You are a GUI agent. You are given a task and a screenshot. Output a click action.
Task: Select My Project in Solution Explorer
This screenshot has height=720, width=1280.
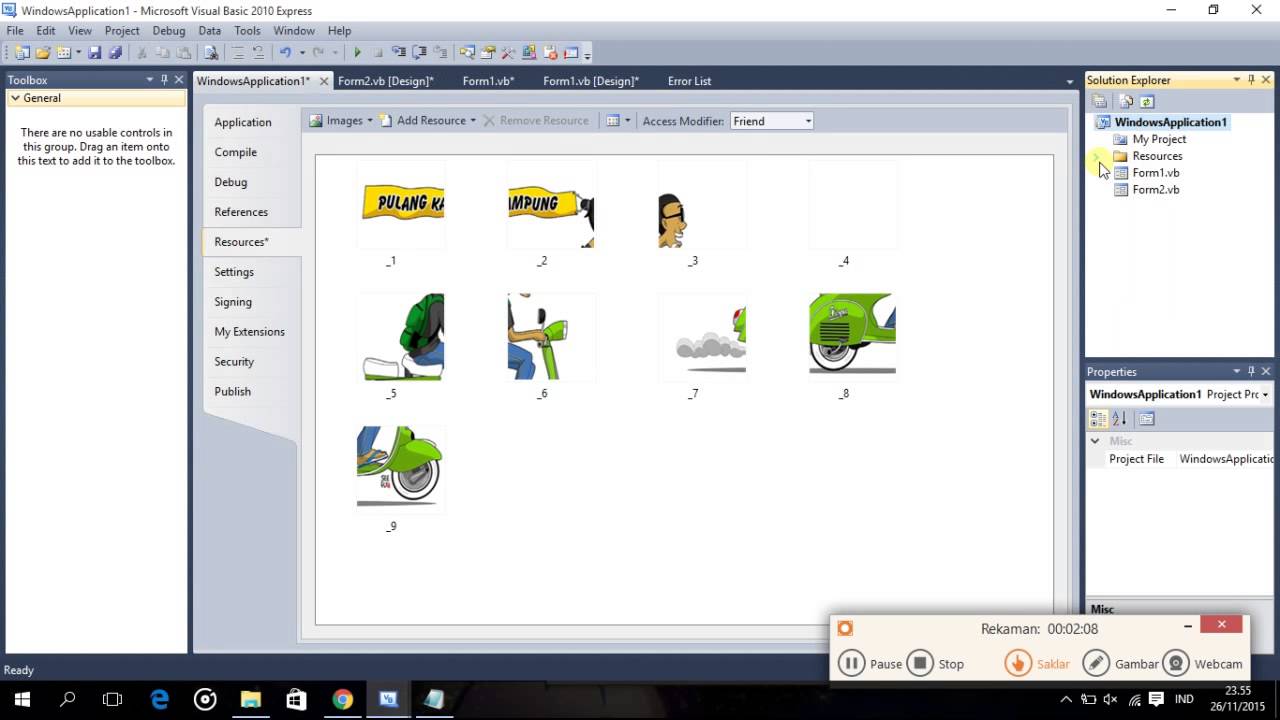pos(1159,139)
